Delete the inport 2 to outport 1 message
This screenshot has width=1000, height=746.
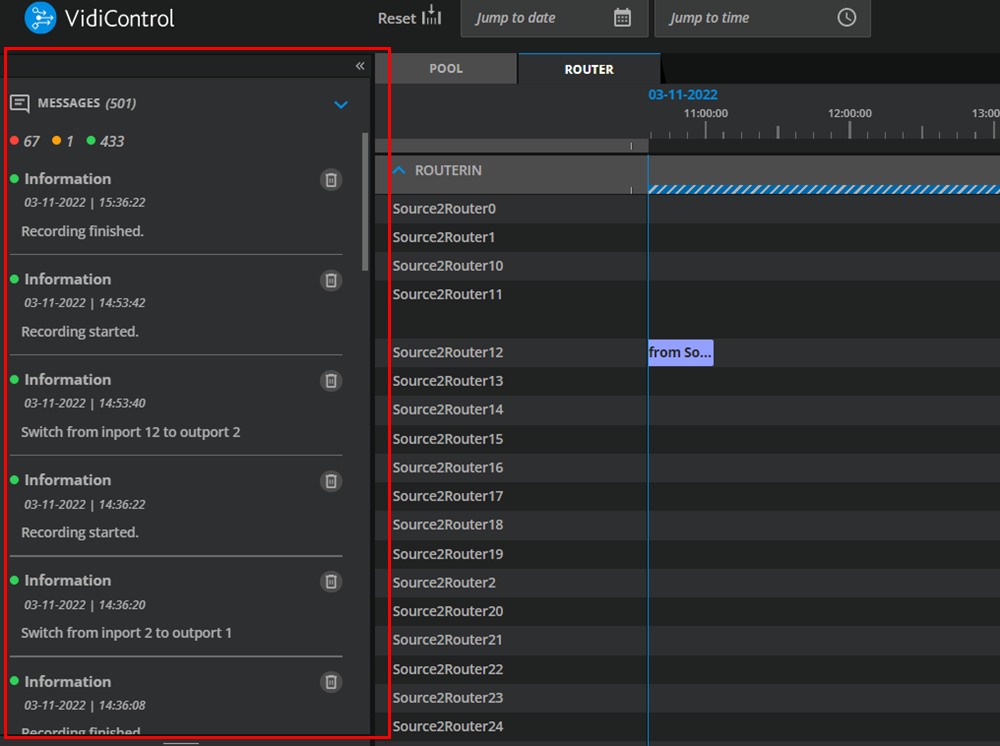click(x=330, y=581)
